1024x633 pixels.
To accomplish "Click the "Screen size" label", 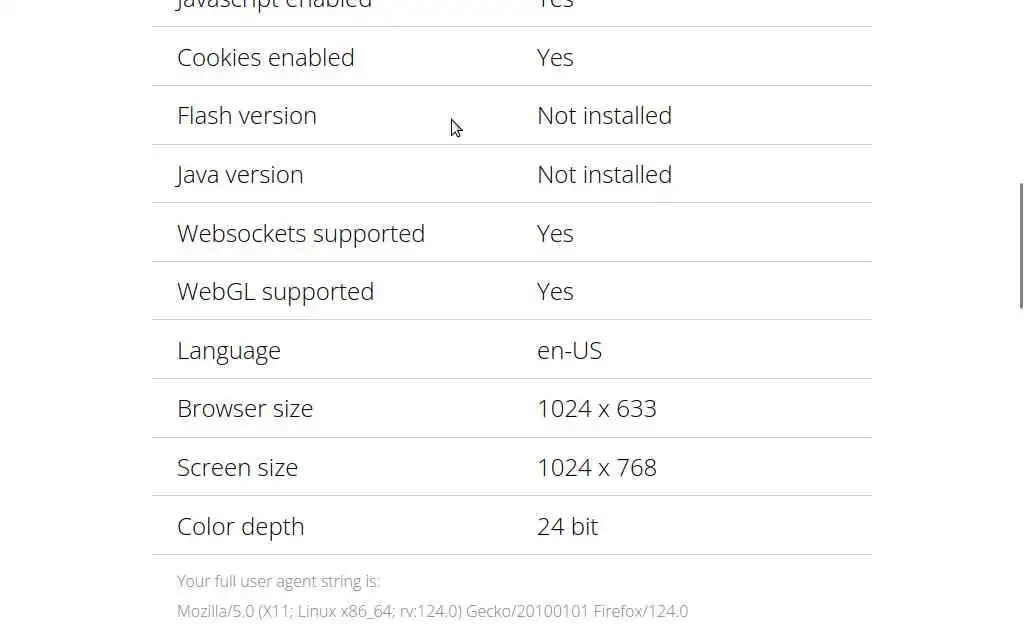I will pyautogui.click(x=237, y=468).
